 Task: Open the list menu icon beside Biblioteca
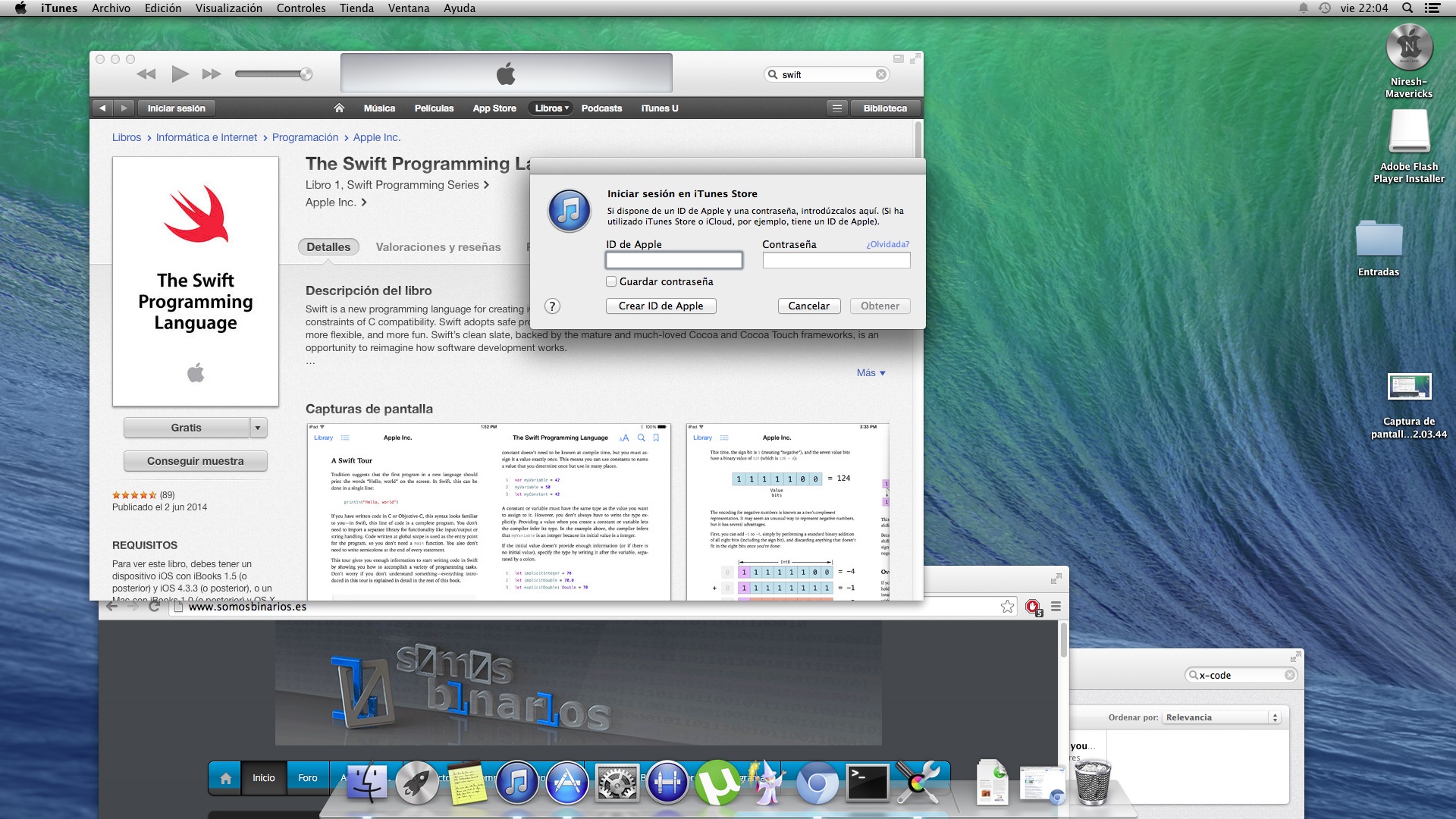click(837, 108)
